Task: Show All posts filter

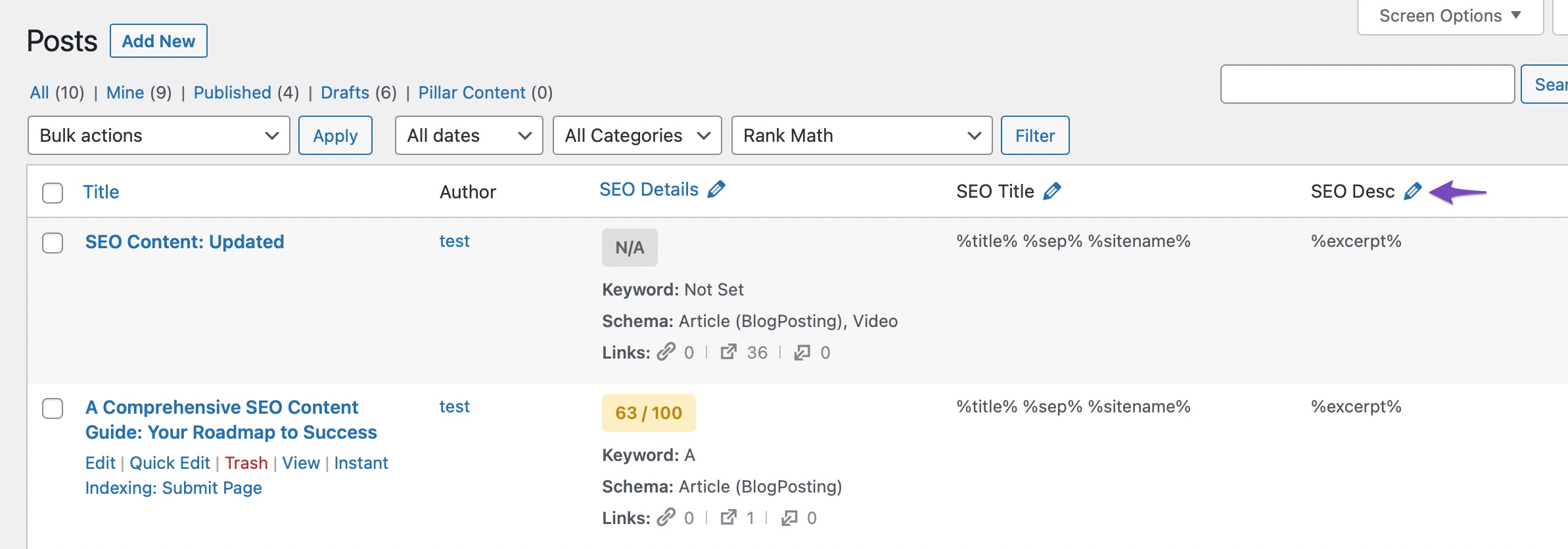Action: pos(39,93)
